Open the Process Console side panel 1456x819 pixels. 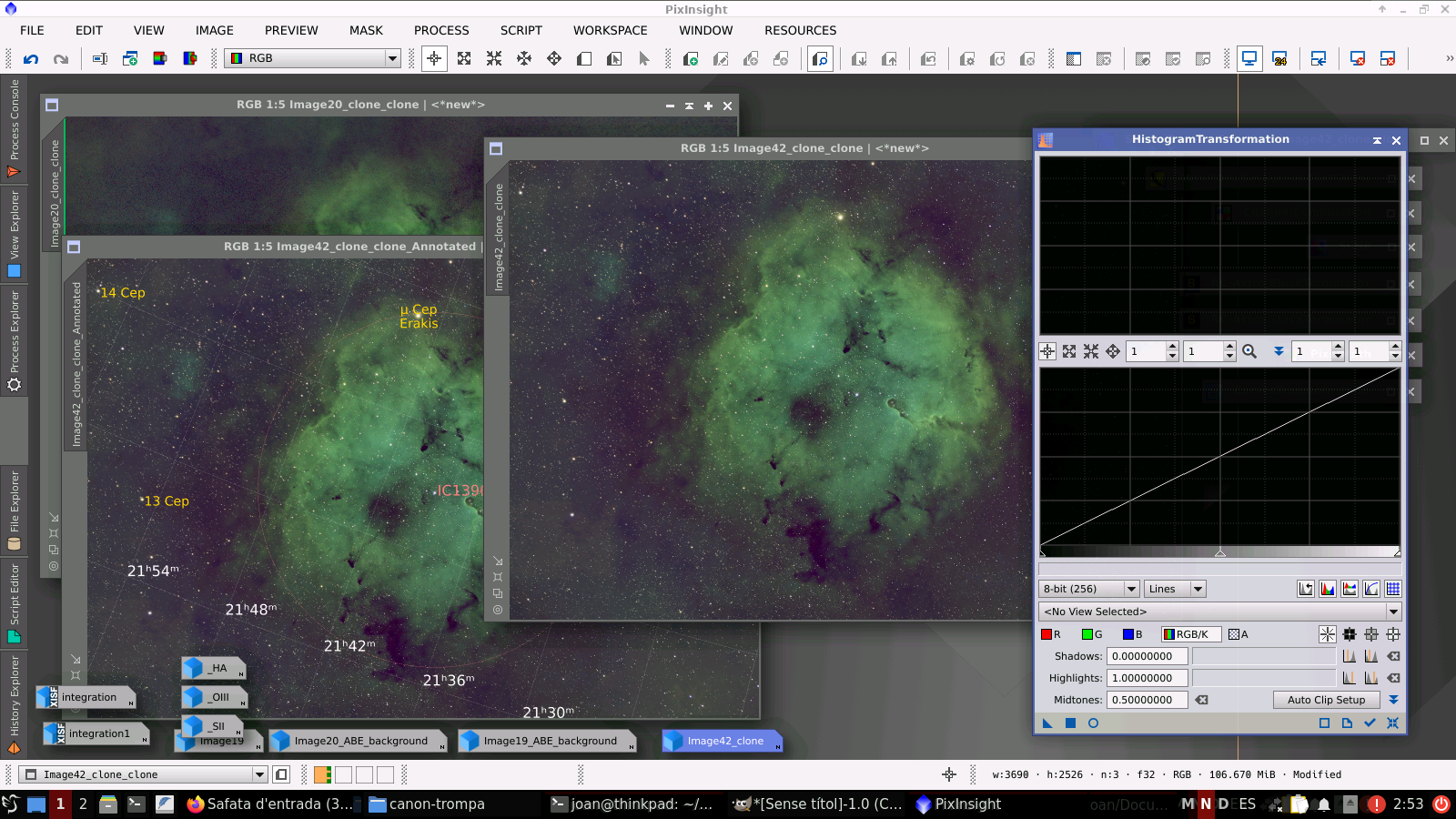pos(14,127)
